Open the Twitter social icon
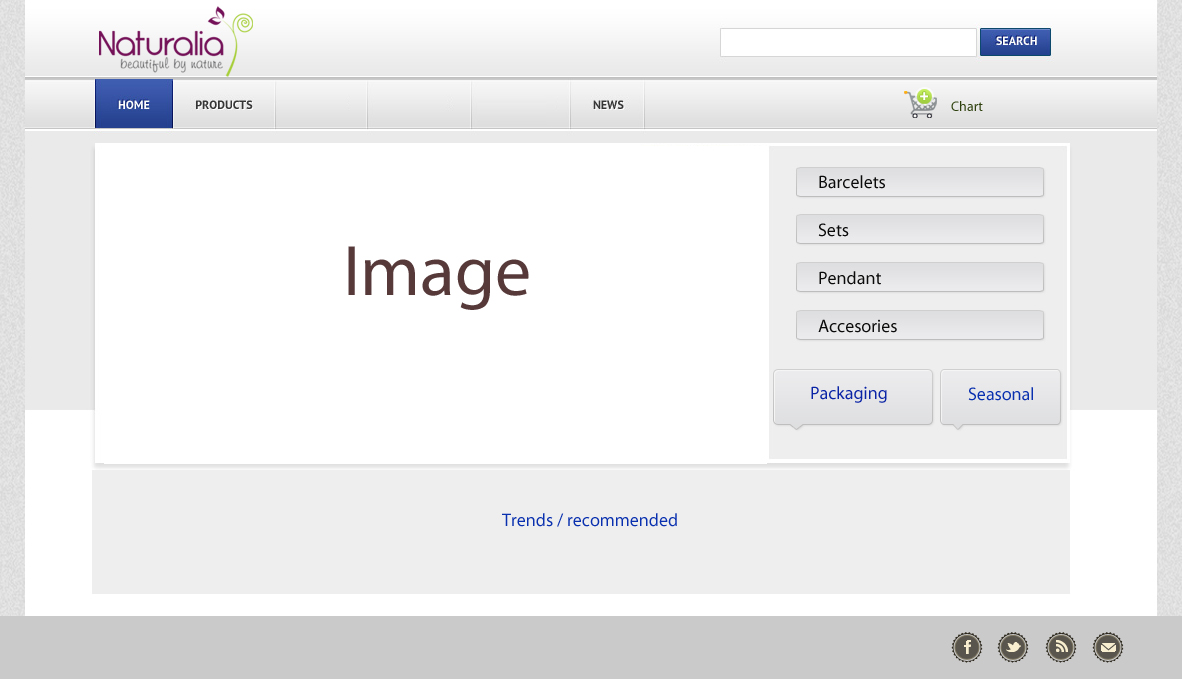The height and width of the screenshot is (679, 1182). coord(1013,648)
